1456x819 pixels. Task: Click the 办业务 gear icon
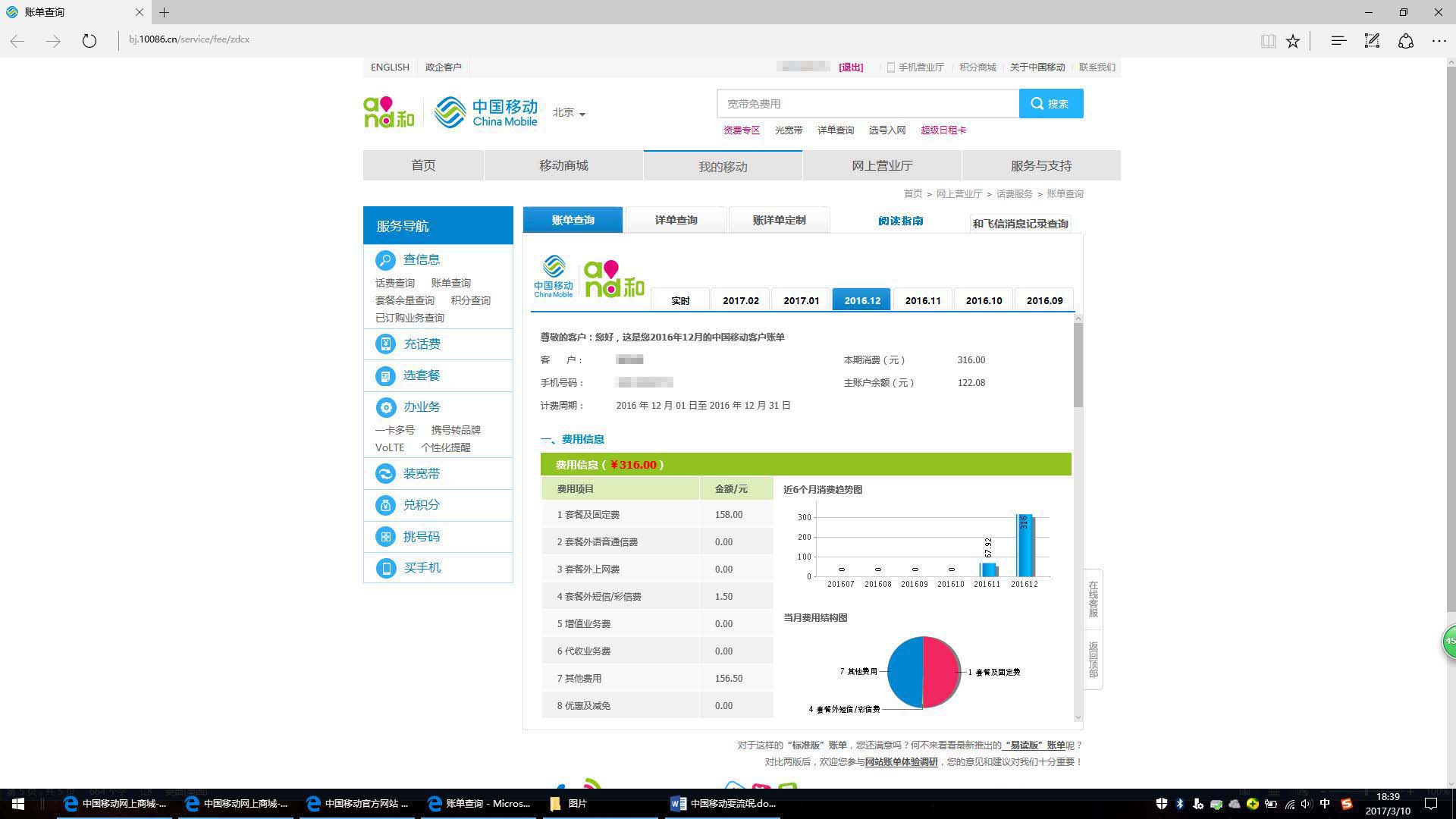385,407
